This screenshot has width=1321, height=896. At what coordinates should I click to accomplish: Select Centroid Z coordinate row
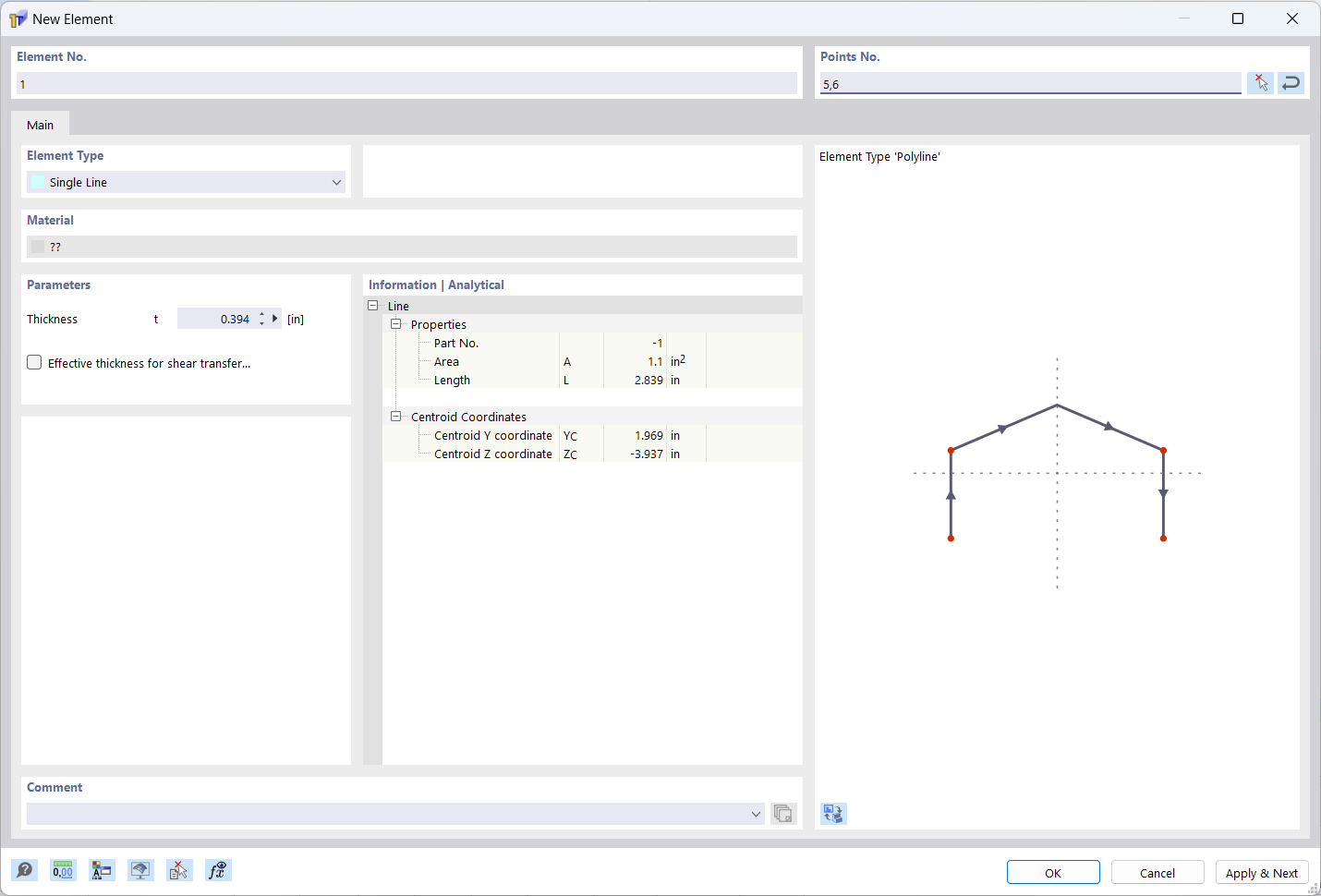(x=592, y=454)
